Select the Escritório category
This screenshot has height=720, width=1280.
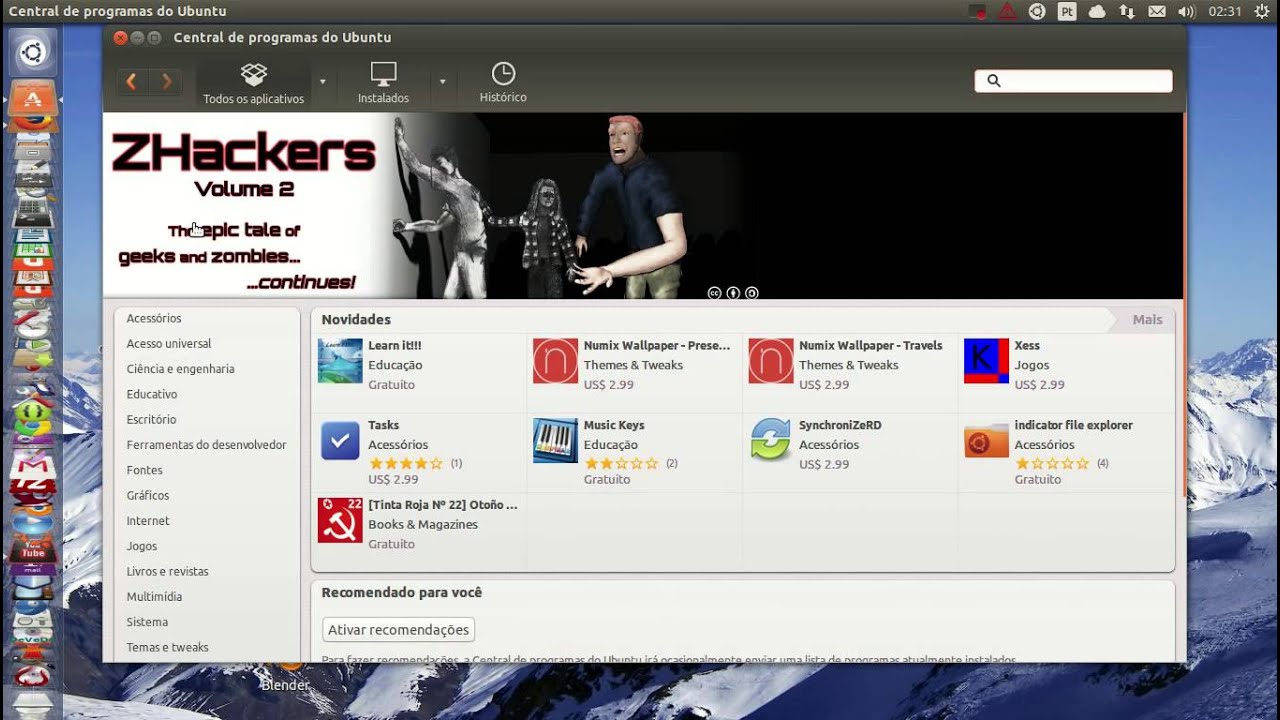pyautogui.click(x=151, y=419)
